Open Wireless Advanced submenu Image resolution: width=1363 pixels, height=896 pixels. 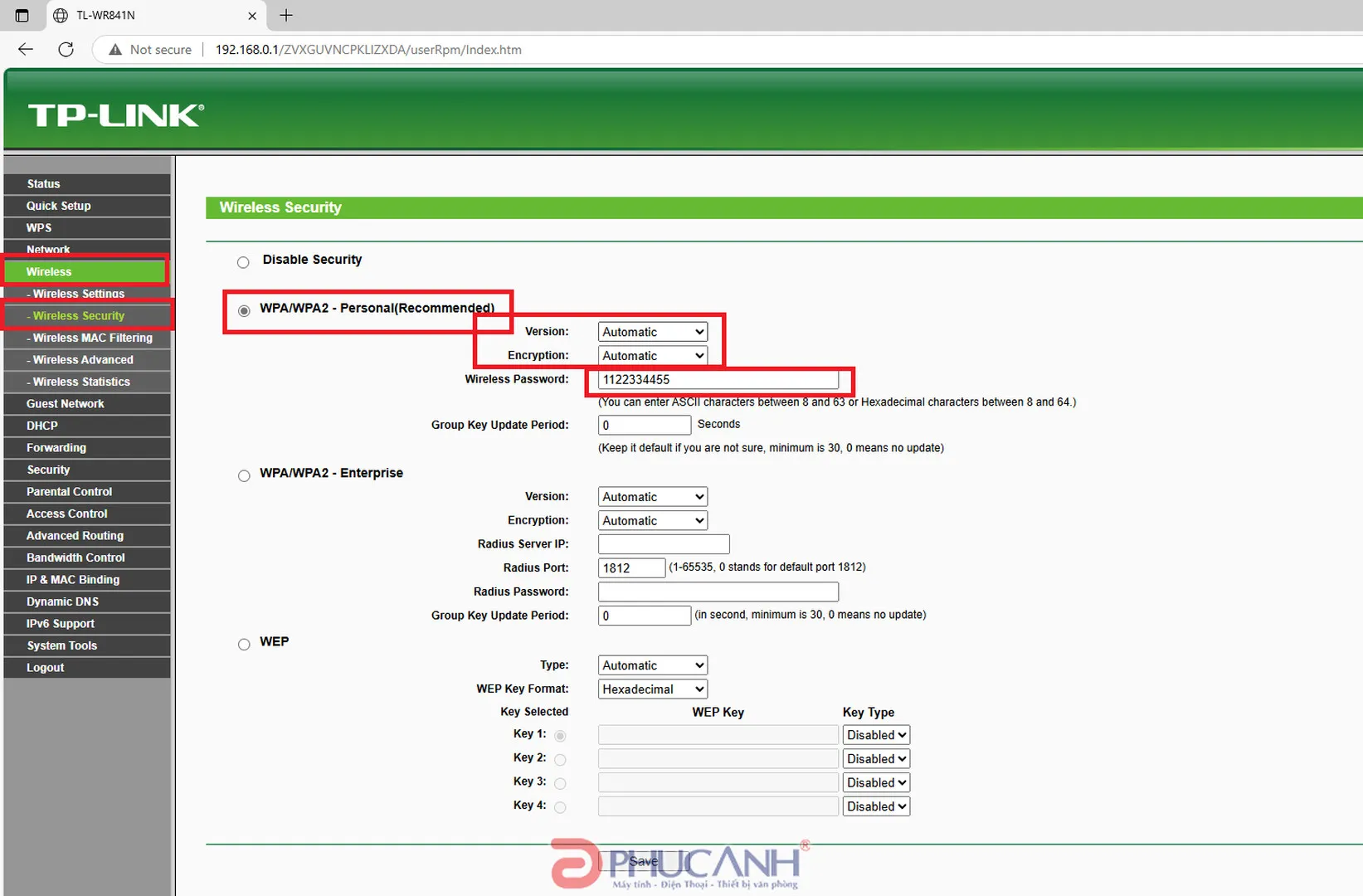[87, 360]
